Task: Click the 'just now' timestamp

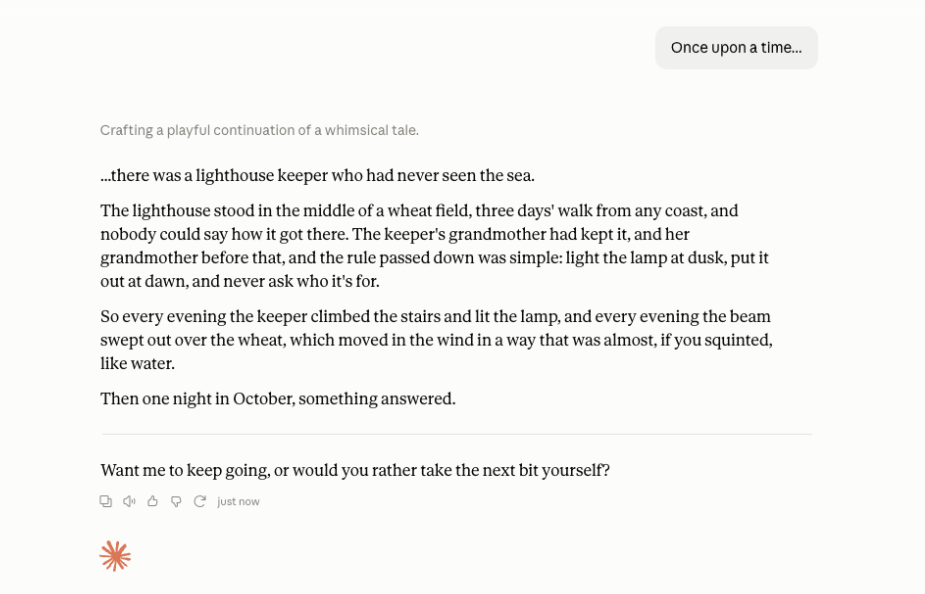Action: click(238, 501)
